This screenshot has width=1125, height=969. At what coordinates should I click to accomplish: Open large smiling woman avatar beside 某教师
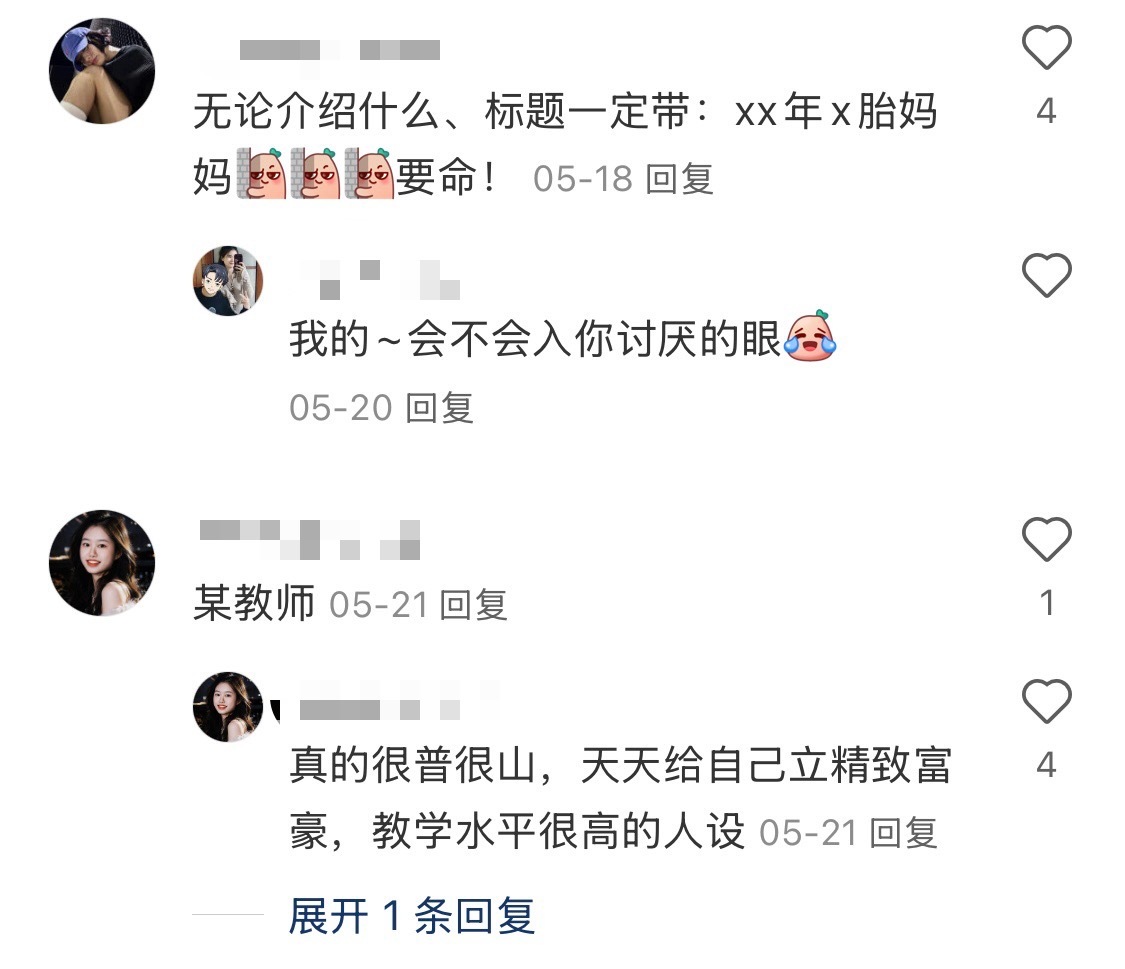102,563
